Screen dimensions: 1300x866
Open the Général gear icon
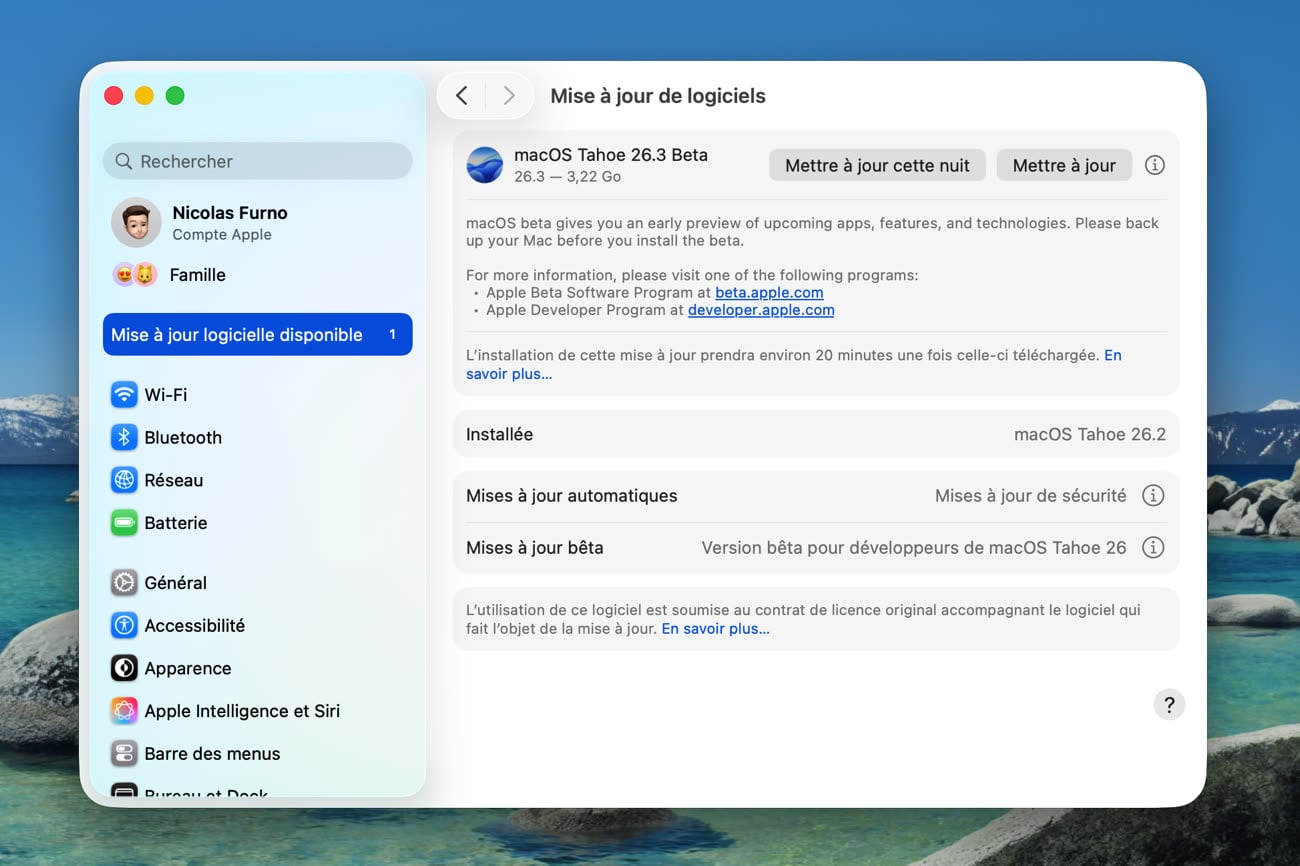coord(124,583)
